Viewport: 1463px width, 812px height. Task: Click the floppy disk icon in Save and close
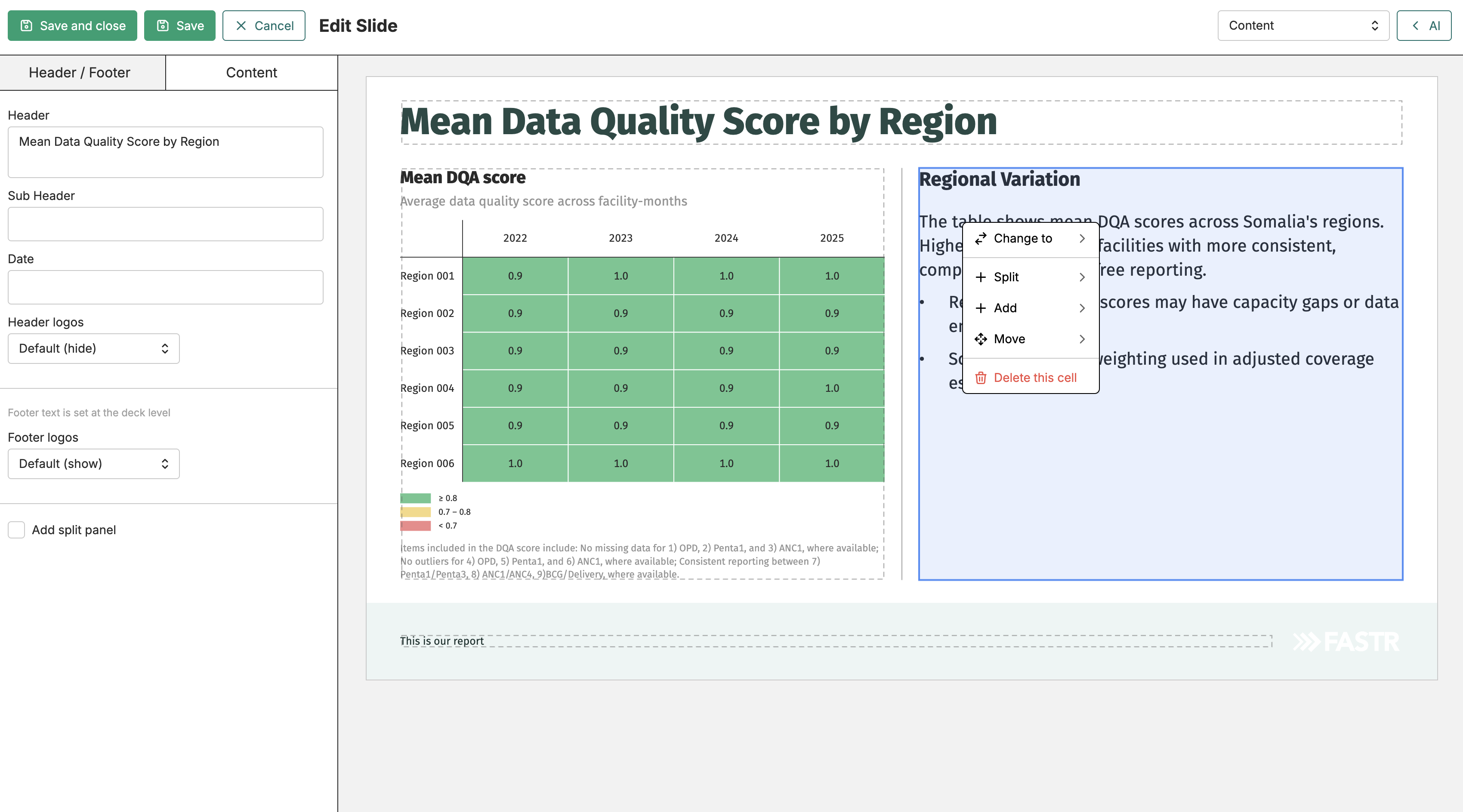[x=26, y=25]
